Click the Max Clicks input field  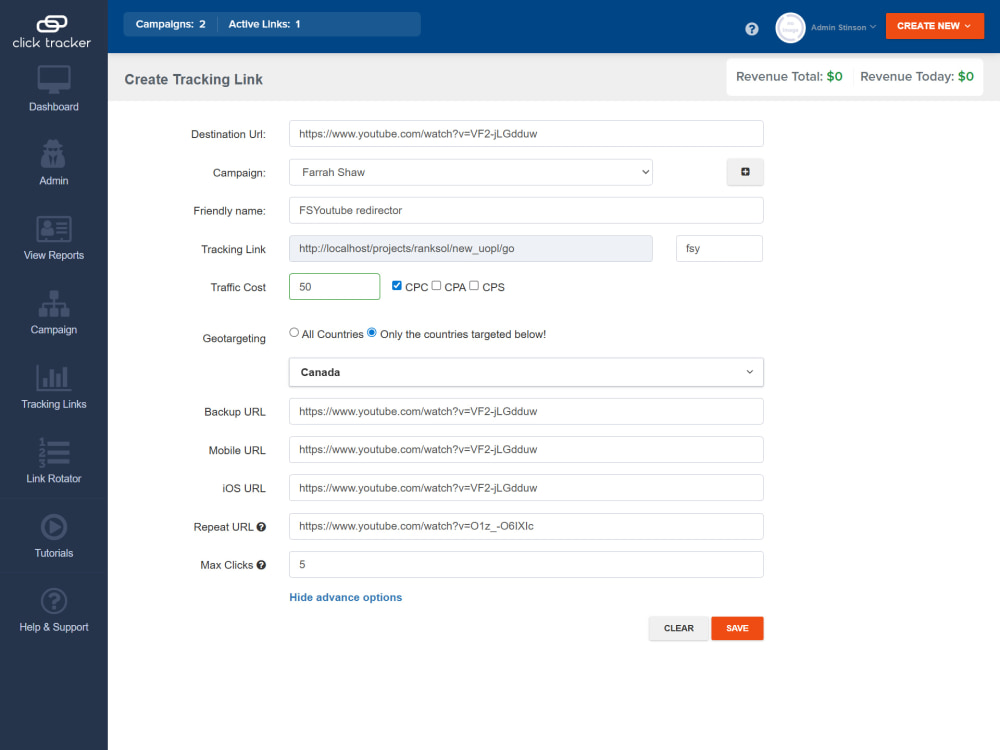526,564
